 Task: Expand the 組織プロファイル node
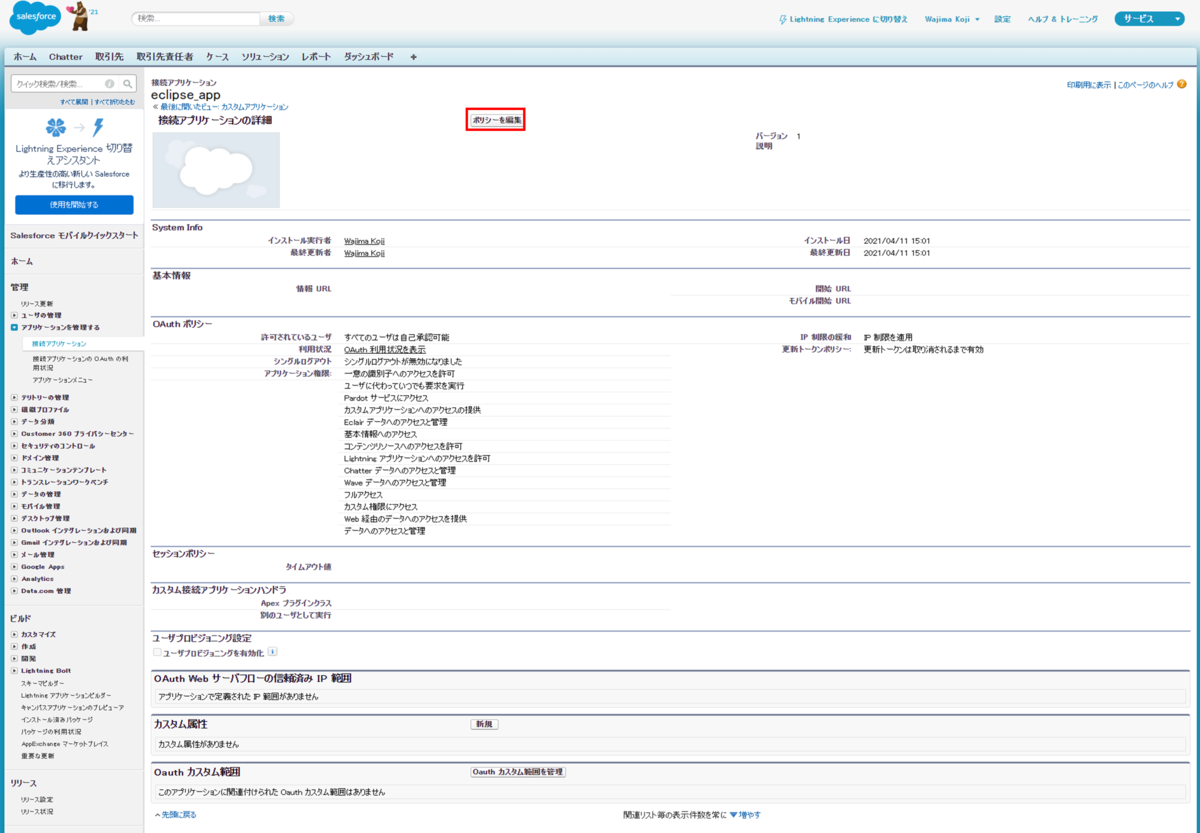tap(14, 409)
